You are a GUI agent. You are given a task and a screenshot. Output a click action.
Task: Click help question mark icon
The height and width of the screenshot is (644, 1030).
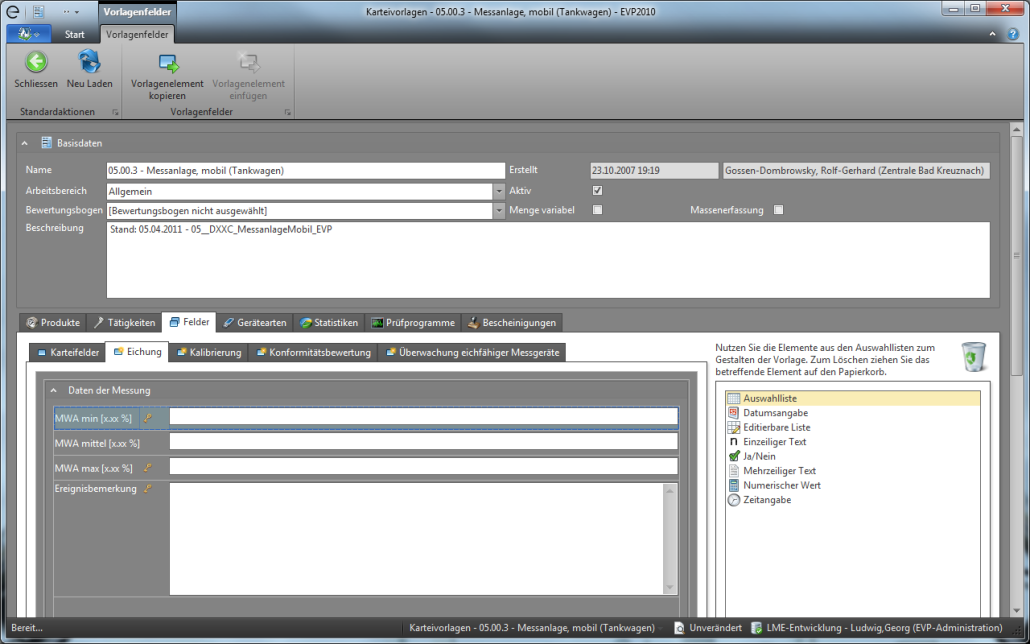point(1014,34)
